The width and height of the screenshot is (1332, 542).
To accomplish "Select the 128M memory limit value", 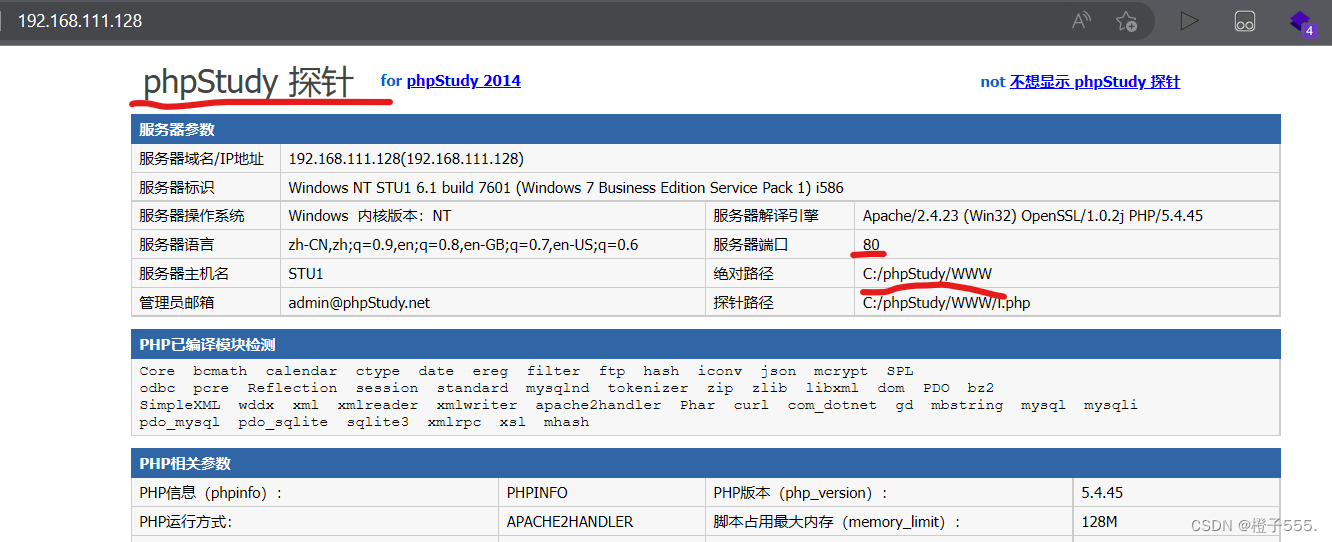I will (1099, 522).
